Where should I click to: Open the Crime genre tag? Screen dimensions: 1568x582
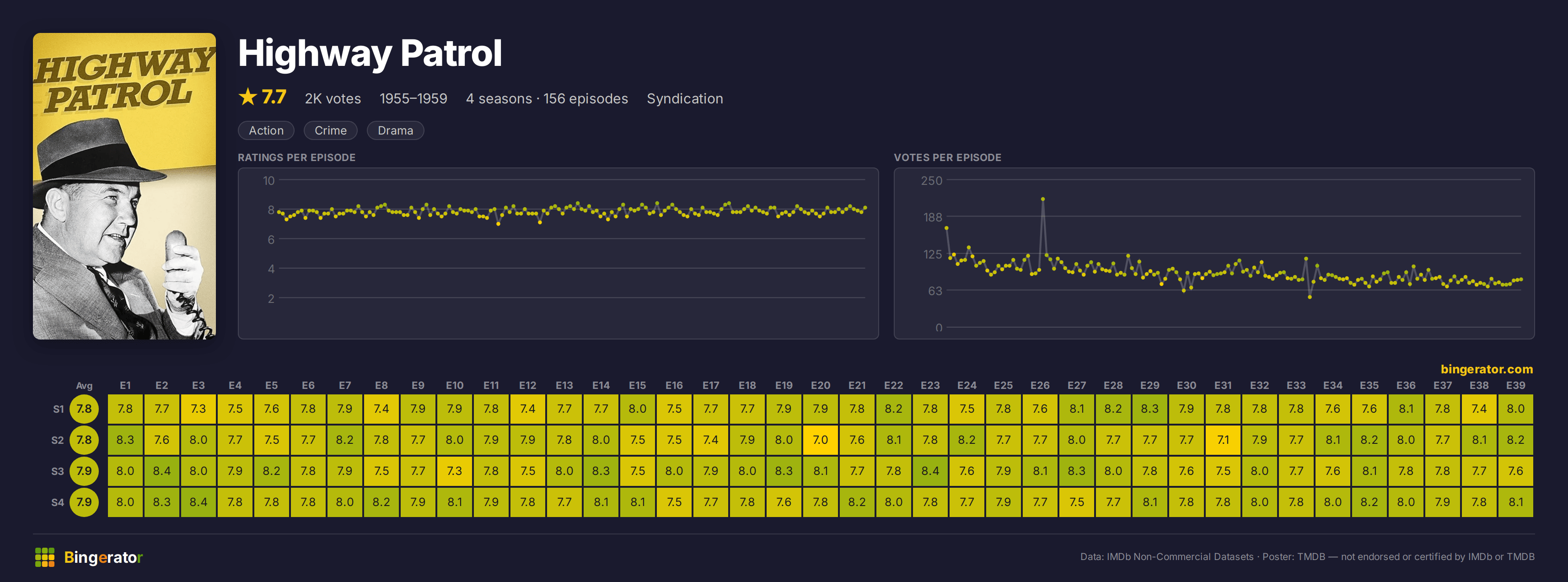(331, 130)
